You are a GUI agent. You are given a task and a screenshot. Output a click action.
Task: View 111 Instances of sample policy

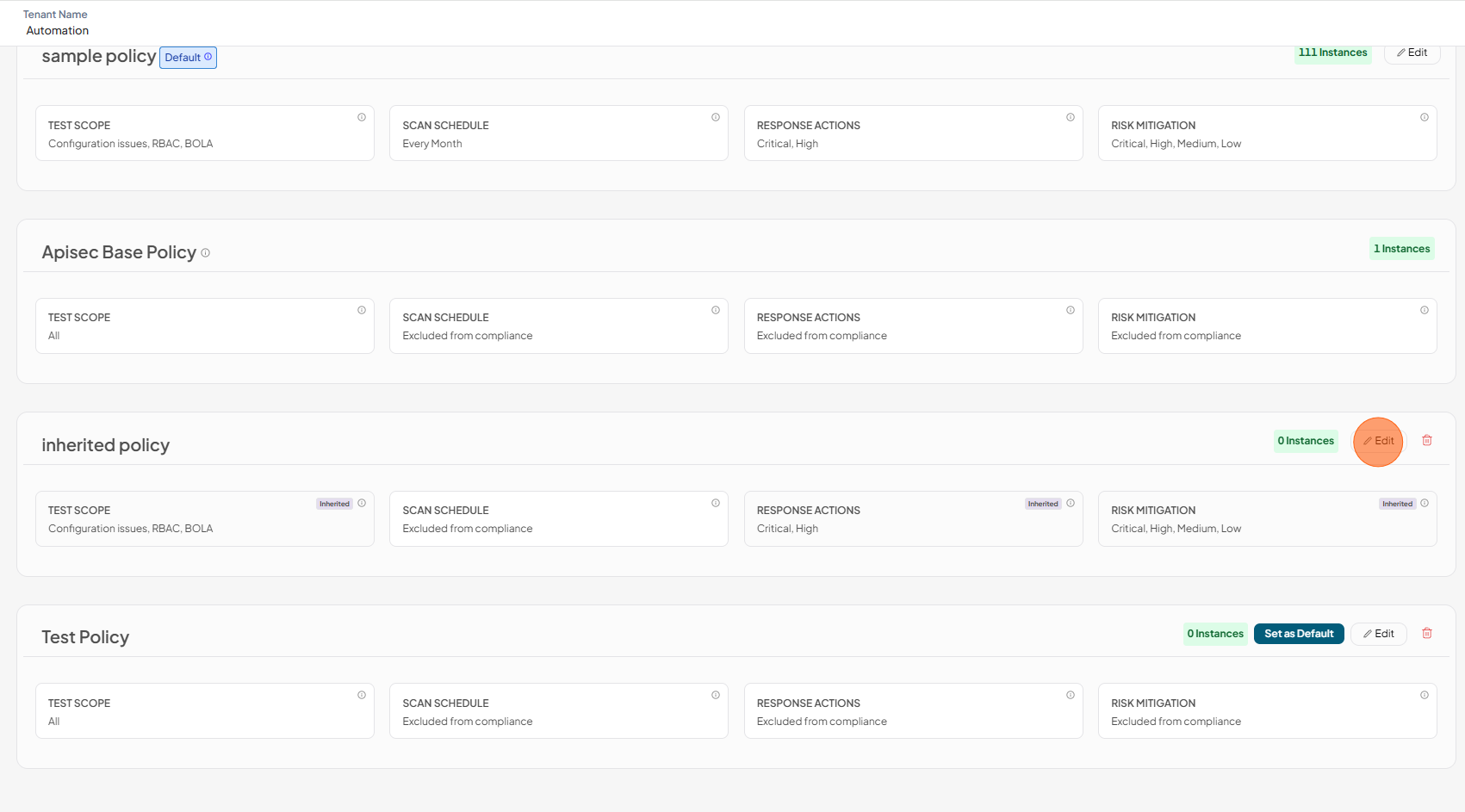(1333, 53)
